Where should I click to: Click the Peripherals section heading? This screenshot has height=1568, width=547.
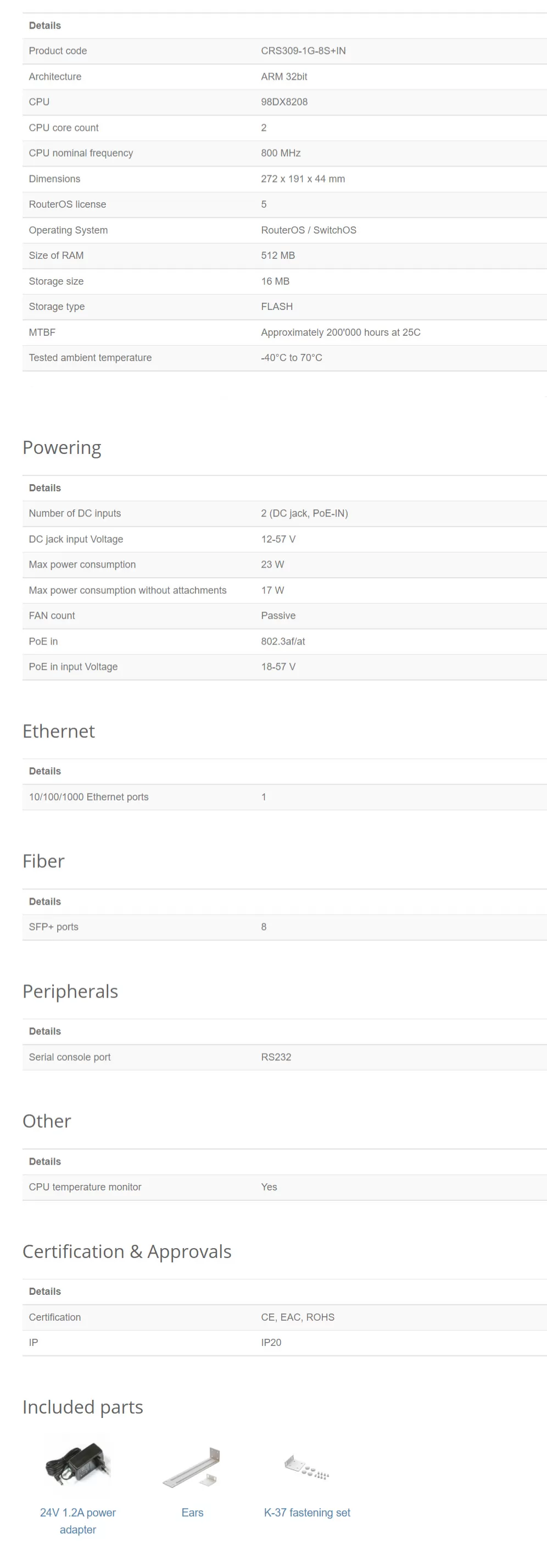[x=70, y=991]
